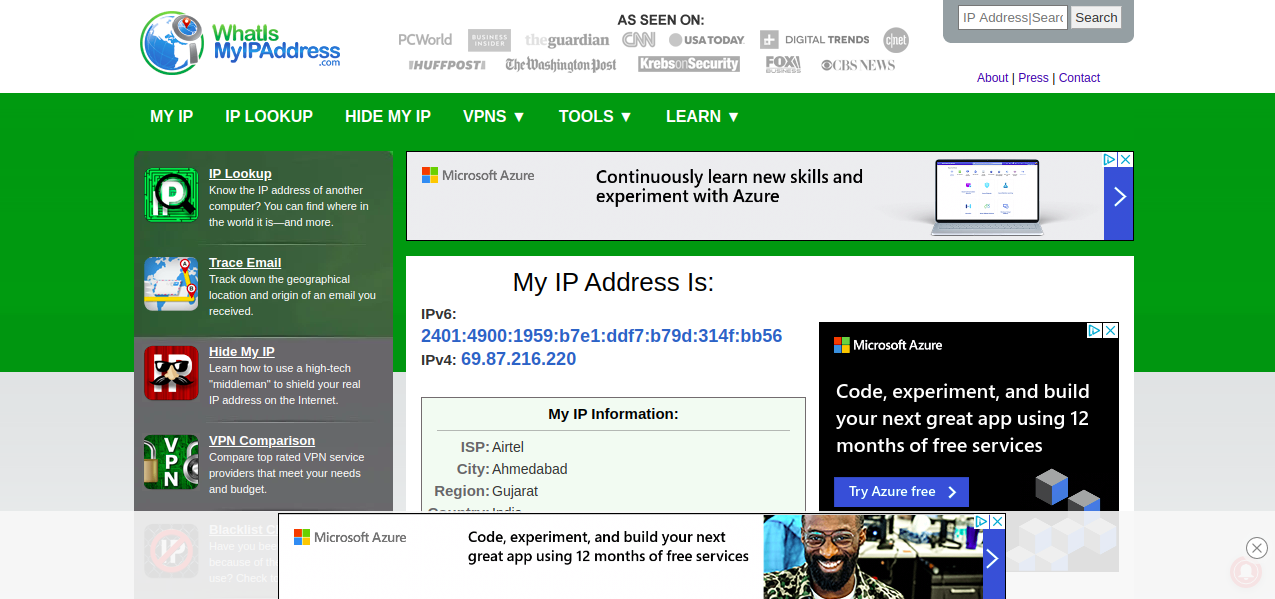Expand the LEARN dropdown menu

703,117
